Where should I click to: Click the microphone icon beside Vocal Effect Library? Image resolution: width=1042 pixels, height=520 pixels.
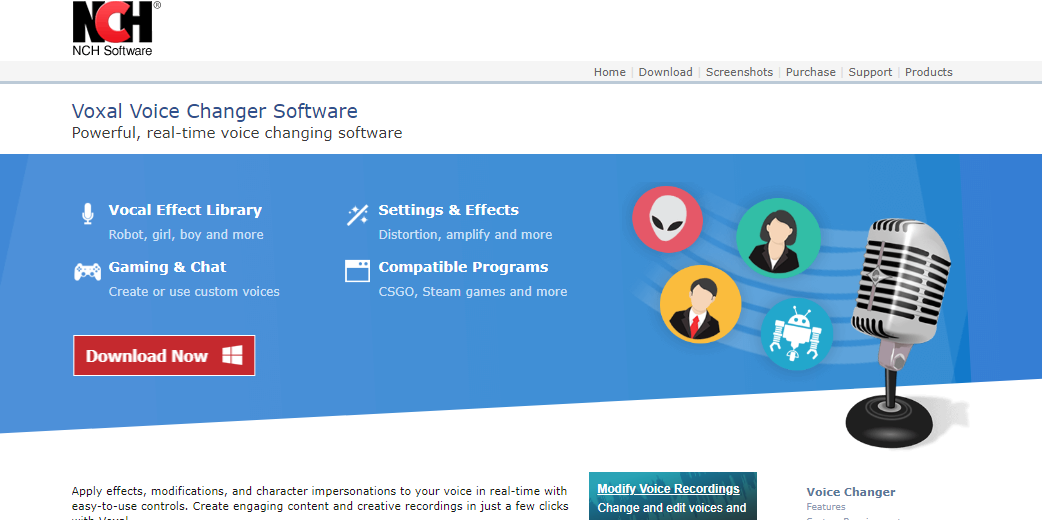87,213
